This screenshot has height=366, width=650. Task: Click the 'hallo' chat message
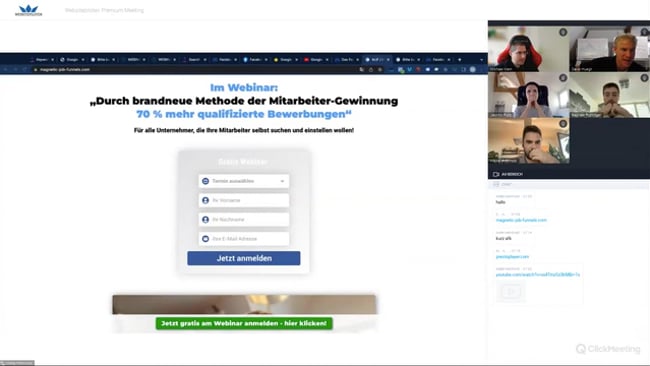pos(500,202)
